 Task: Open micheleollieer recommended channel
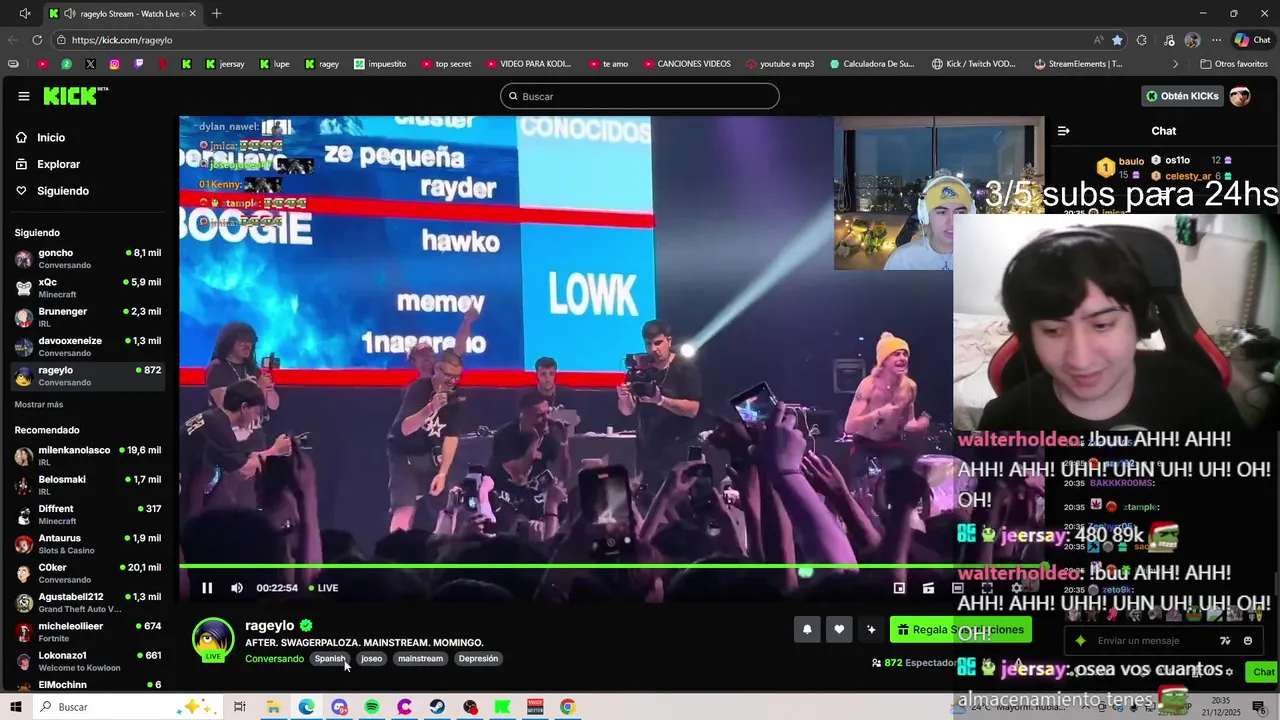coord(87,631)
